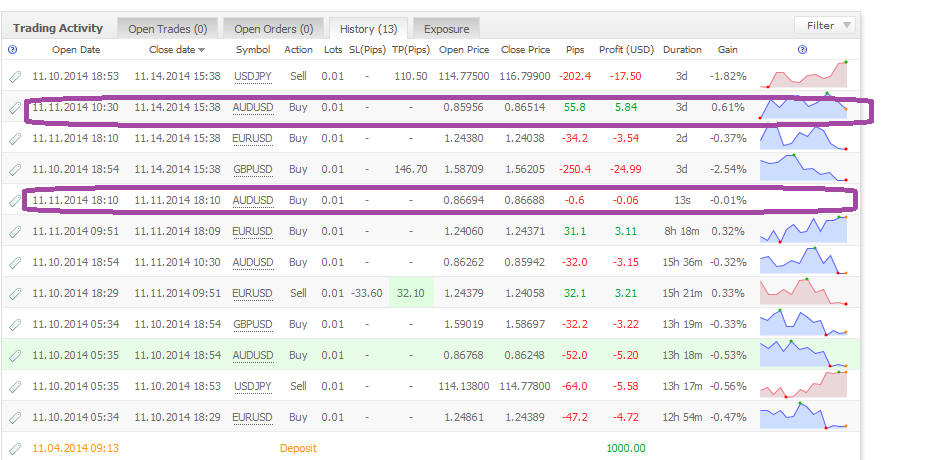Click the mini chart for the first USDJPY trade

(803, 75)
